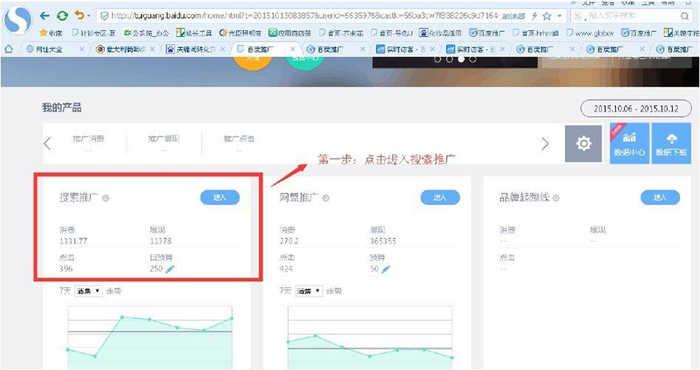
Task: Close the active 百度推广 tab
Action: tap(293, 49)
